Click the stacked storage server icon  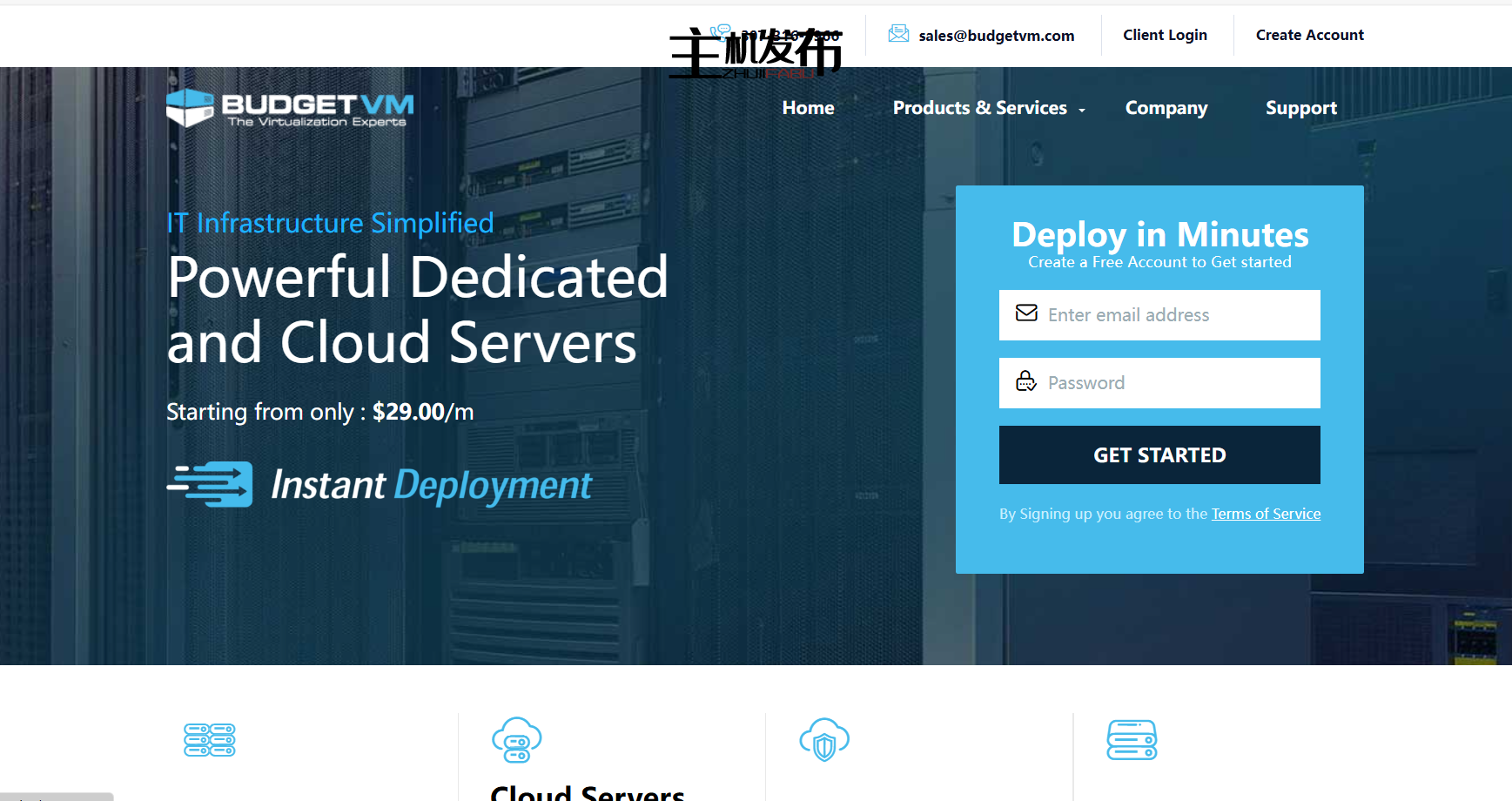(1132, 740)
